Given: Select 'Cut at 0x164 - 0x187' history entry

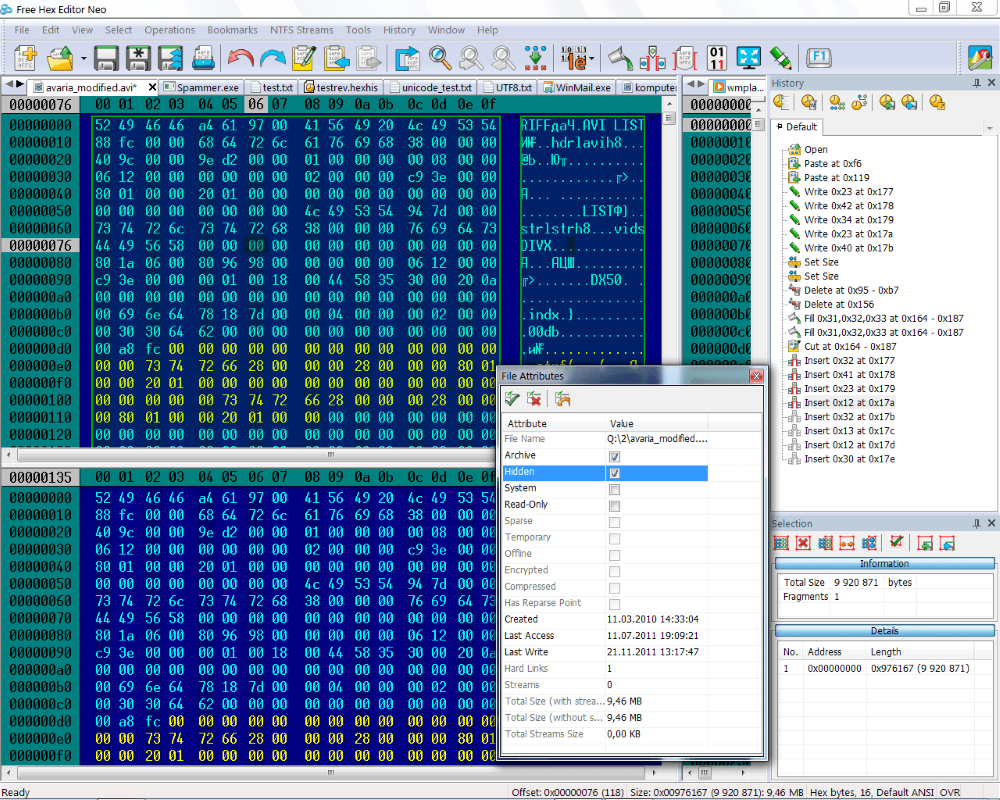Looking at the screenshot, I should coord(849,347).
